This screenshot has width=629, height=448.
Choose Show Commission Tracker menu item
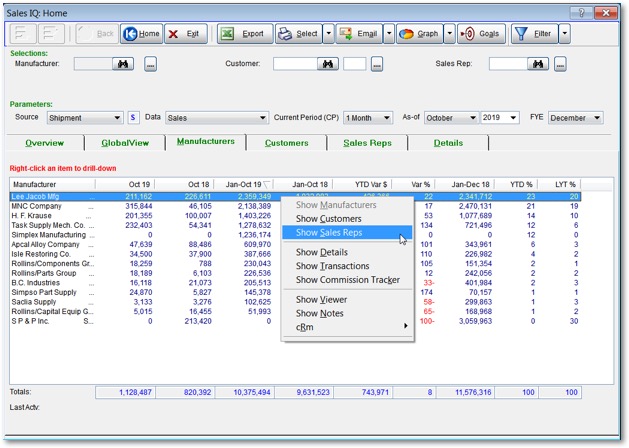347,280
